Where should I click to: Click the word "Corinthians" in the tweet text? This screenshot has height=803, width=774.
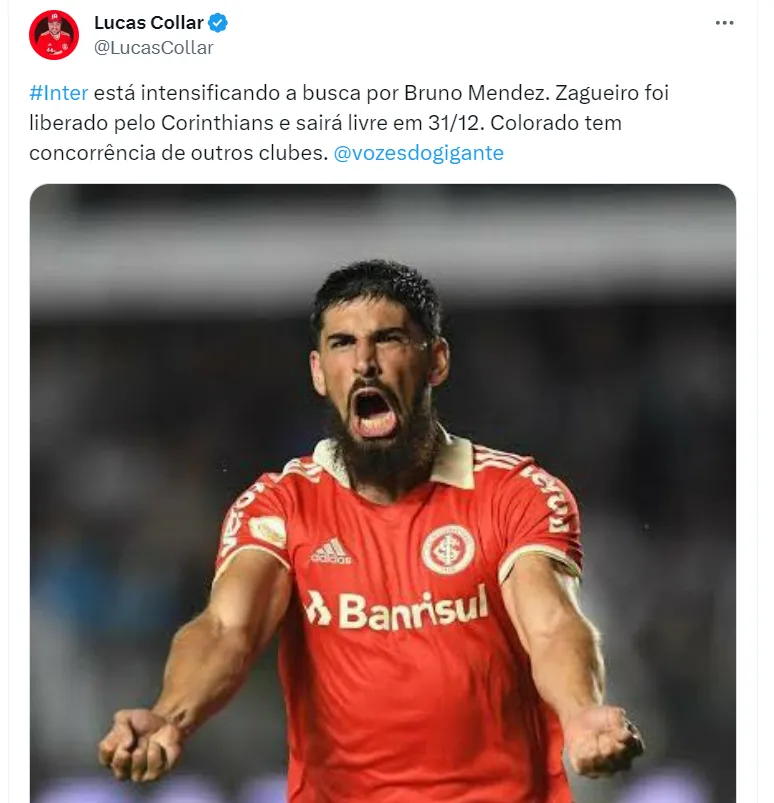(217, 123)
